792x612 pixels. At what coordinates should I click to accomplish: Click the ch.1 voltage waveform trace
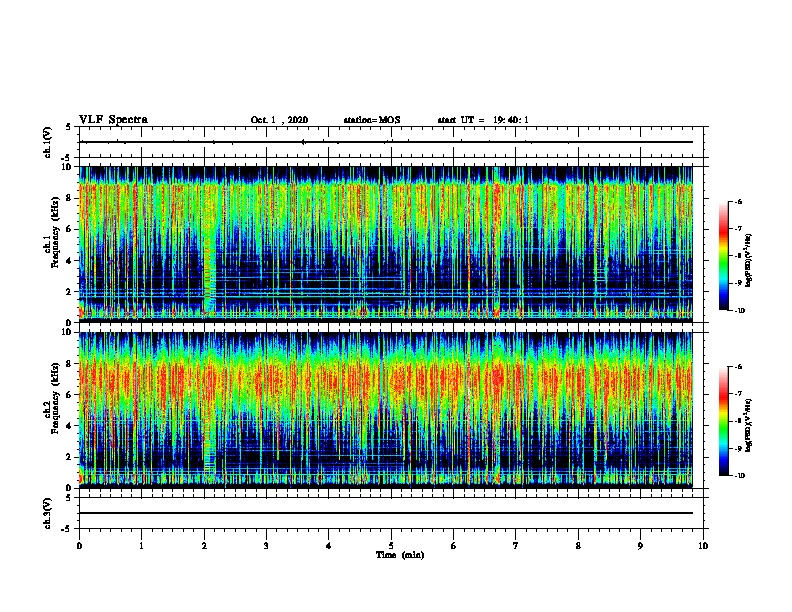[386, 142]
